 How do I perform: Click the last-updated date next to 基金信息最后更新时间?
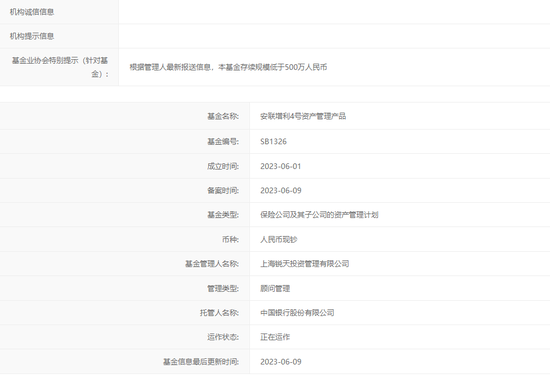coord(281,362)
